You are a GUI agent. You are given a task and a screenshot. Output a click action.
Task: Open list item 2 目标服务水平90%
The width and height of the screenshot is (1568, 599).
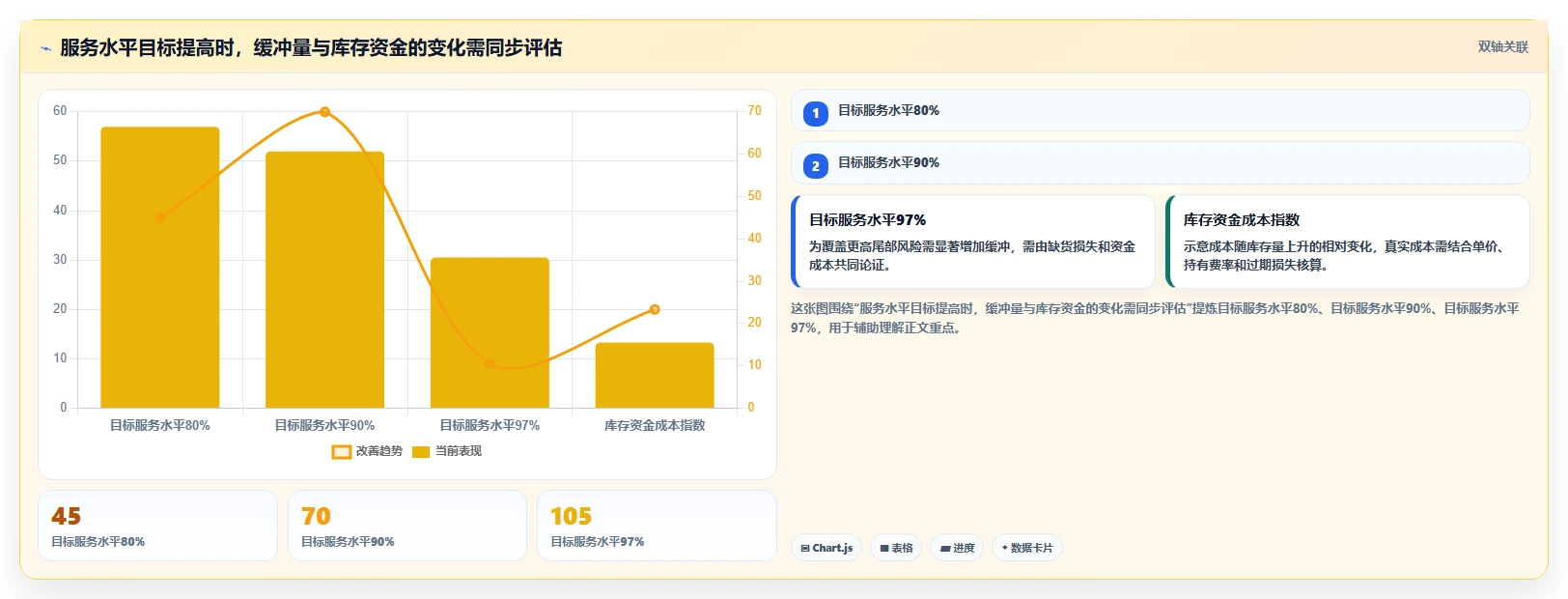point(1161,162)
